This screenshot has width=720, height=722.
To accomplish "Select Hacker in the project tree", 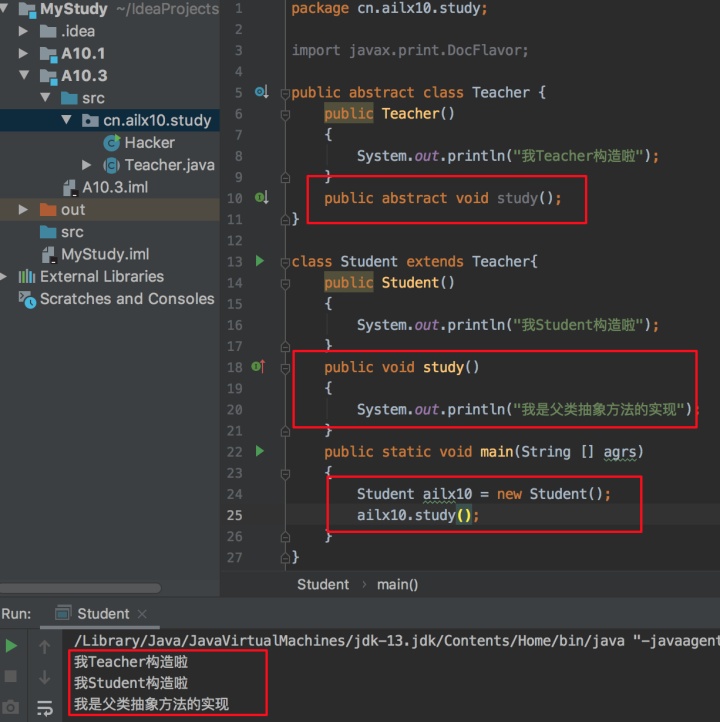I will pyautogui.click(x=150, y=143).
